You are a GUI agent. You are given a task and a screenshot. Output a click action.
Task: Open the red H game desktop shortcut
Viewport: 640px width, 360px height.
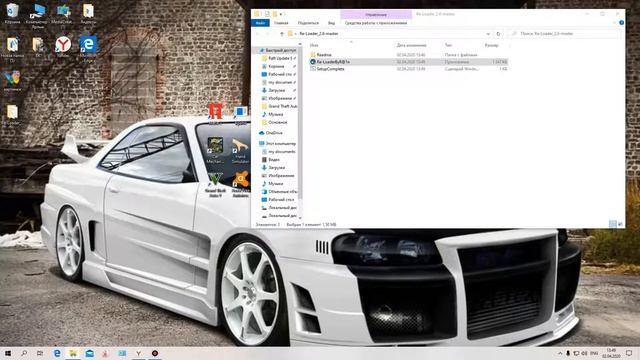click(x=216, y=113)
